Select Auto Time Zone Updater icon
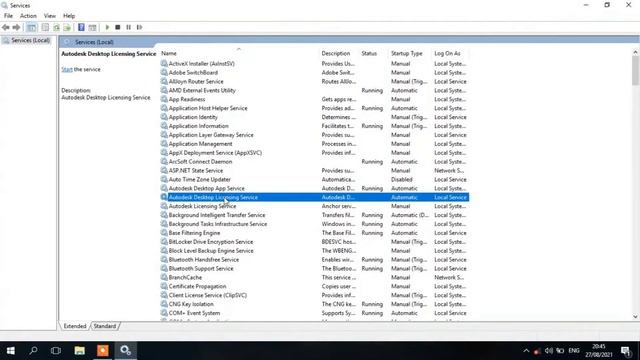The width and height of the screenshot is (640, 360). 164,180
